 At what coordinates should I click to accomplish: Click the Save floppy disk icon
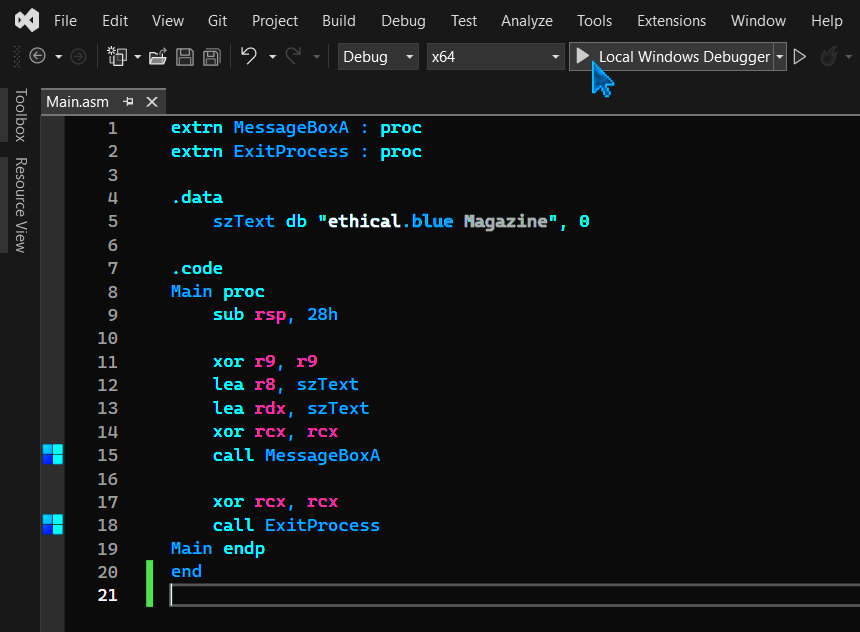[x=185, y=57]
